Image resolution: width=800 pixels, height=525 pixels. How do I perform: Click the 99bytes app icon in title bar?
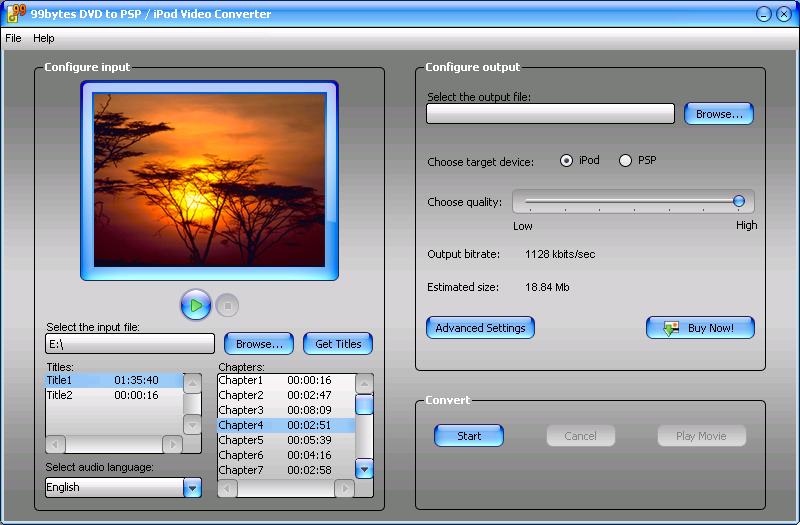click(x=15, y=13)
